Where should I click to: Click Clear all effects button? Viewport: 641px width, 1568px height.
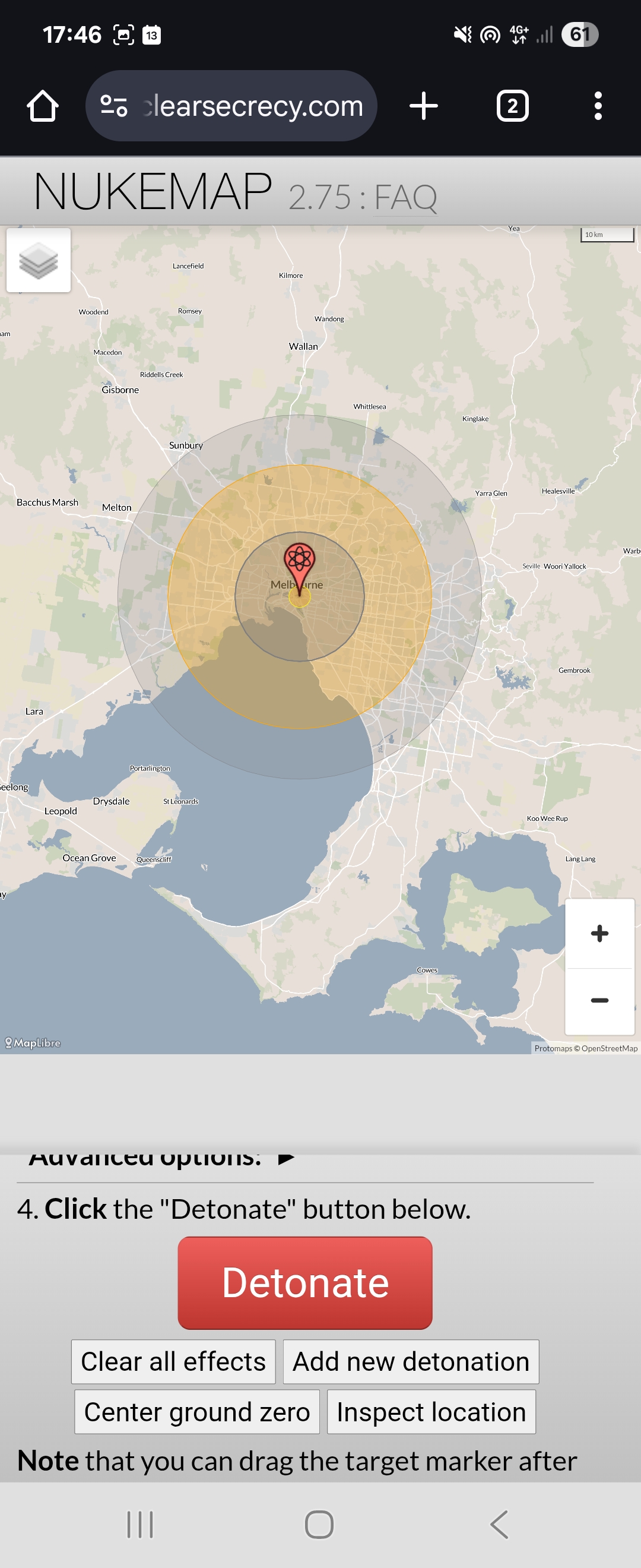click(173, 1362)
